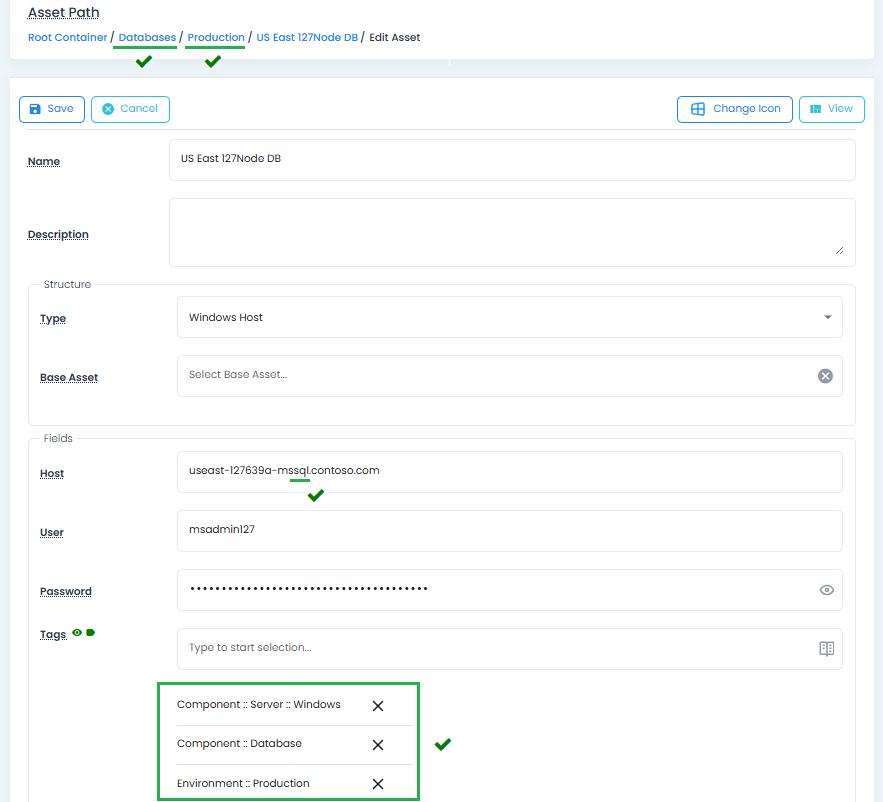Toggle the green eye icon beside Tags
Image resolution: width=883 pixels, height=802 pixels.
coord(77,632)
